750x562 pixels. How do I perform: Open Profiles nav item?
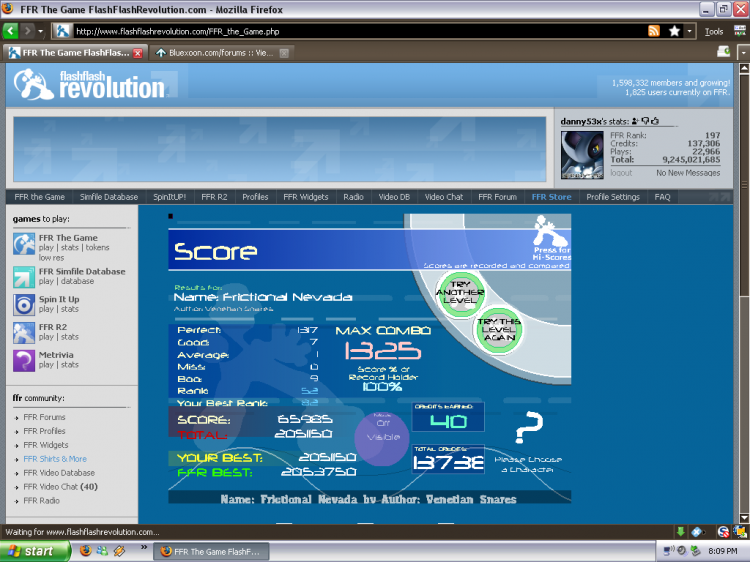(x=255, y=197)
